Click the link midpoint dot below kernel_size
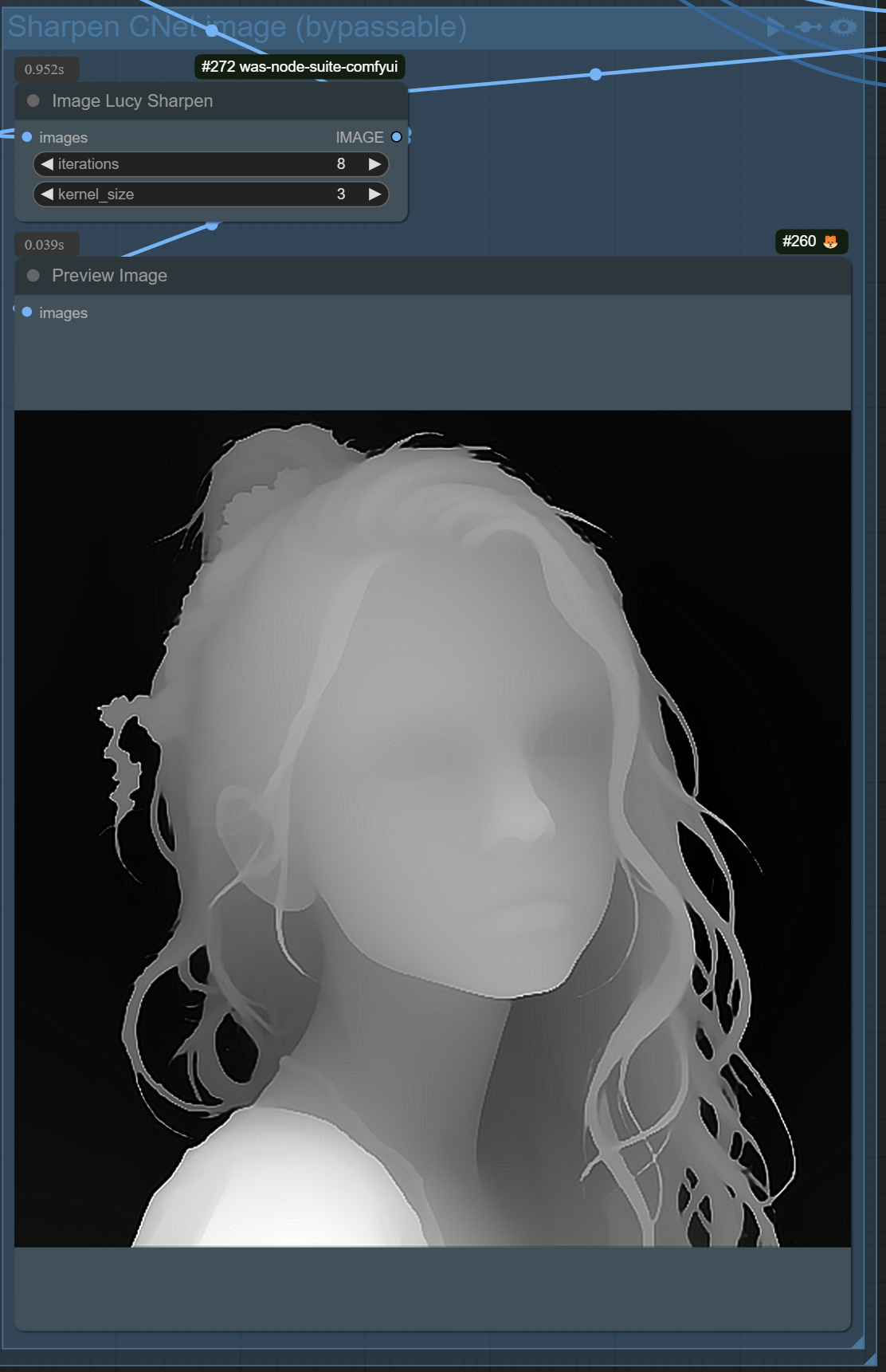 tap(212, 225)
